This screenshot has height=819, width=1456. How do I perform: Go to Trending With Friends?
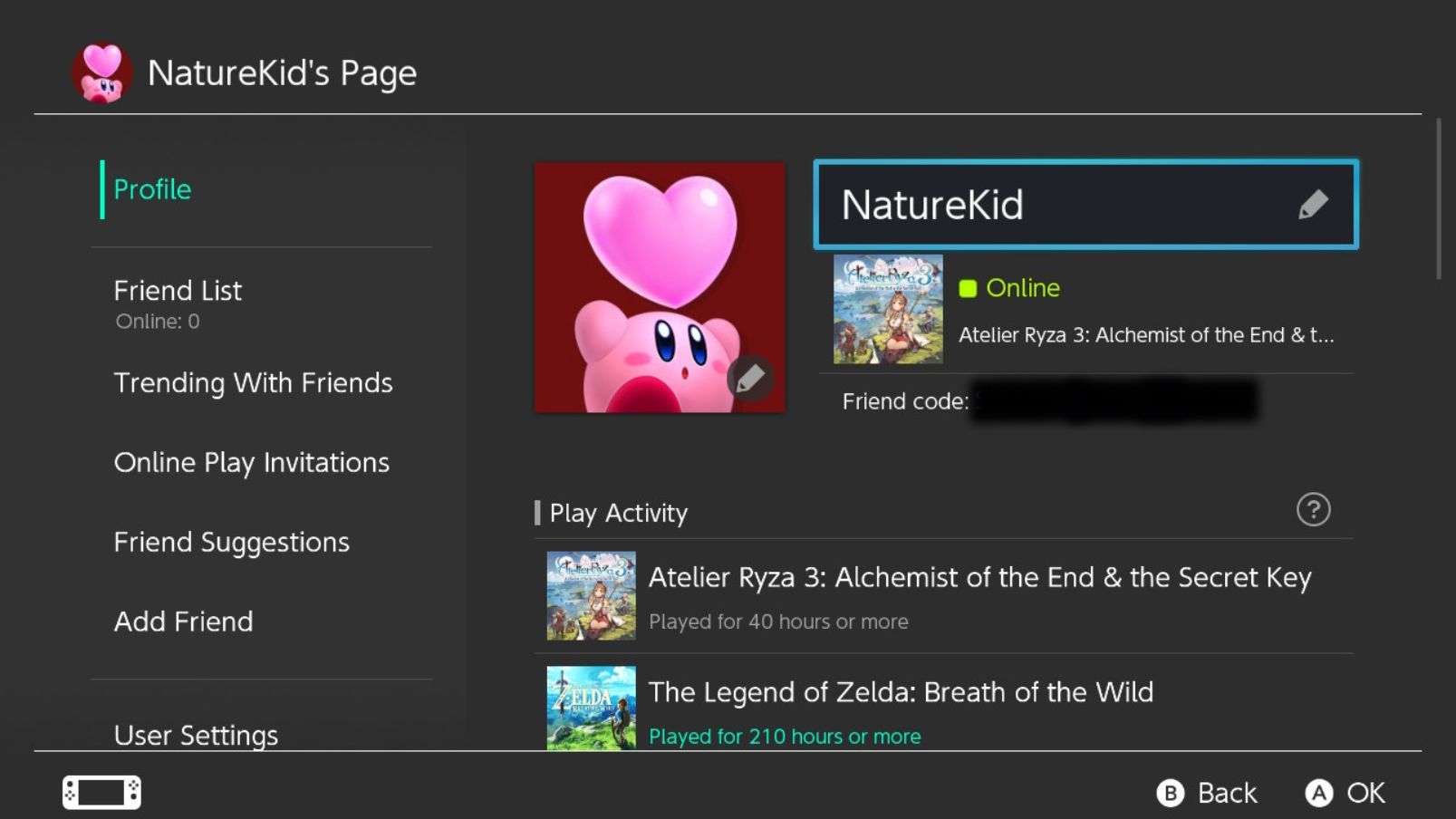[x=253, y=383]
